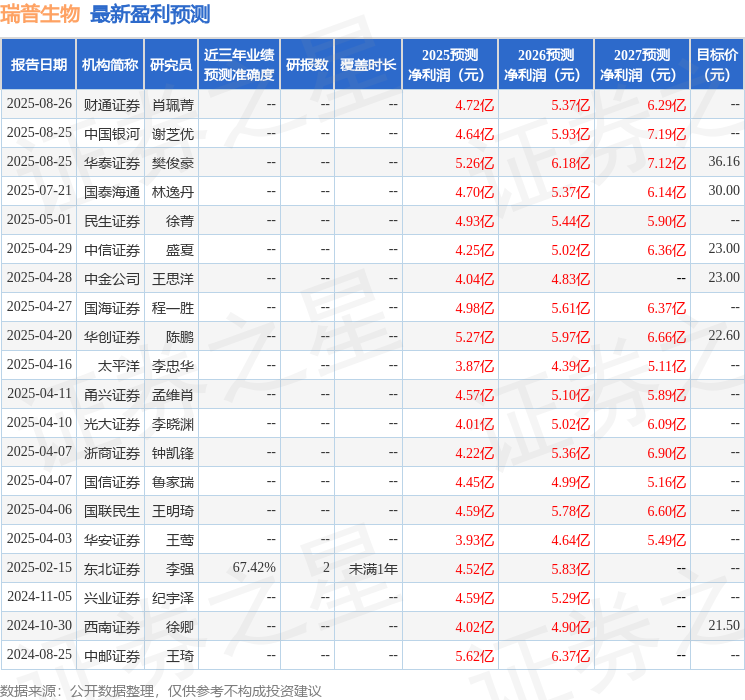The height and width of the screenshot is (700, 745).
Task: Select 国泰海通 institution cell
Action: (x=112, y=192)
